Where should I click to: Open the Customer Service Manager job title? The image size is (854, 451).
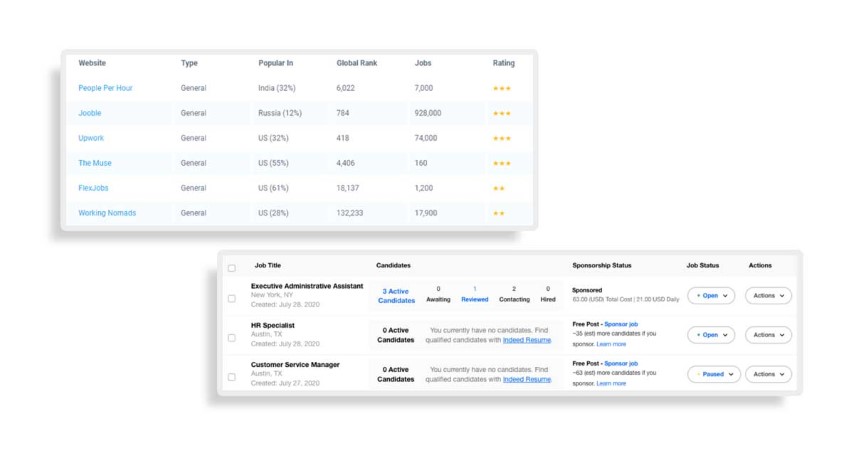point(295,364)
